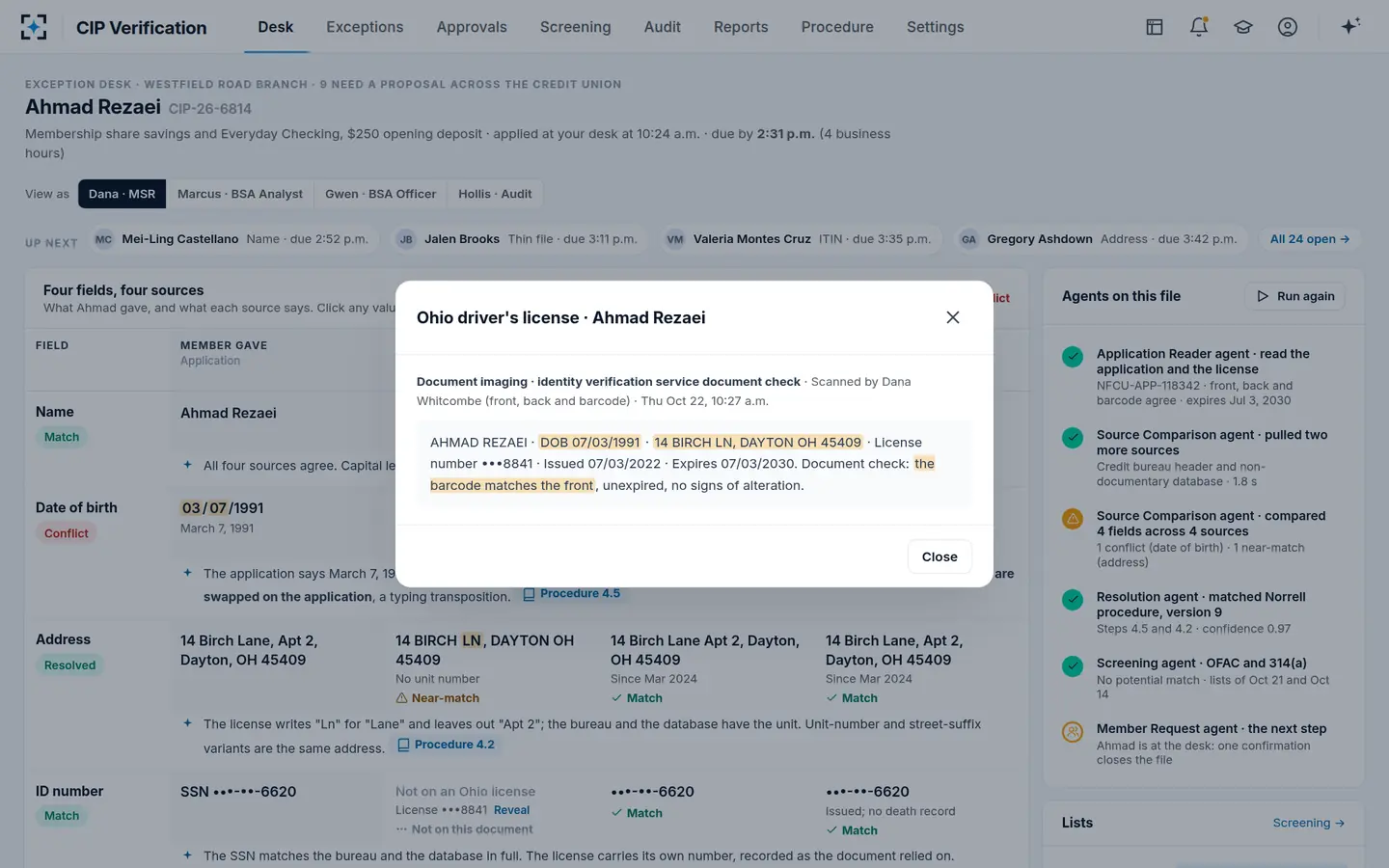The width and height of the screenshot is (1389, 868).
Task: Open the layout panel icon in header
Action: coord(1155,27)
